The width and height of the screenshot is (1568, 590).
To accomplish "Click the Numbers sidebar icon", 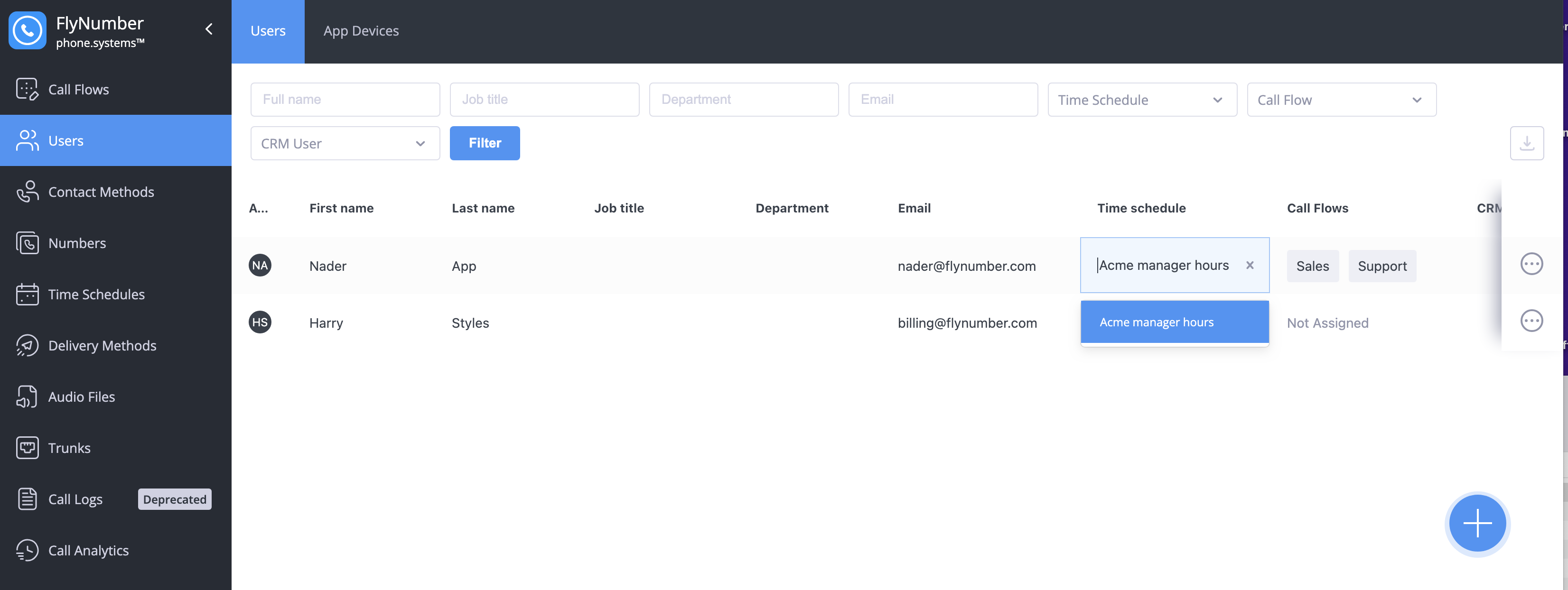I will [x=27, y=243].
